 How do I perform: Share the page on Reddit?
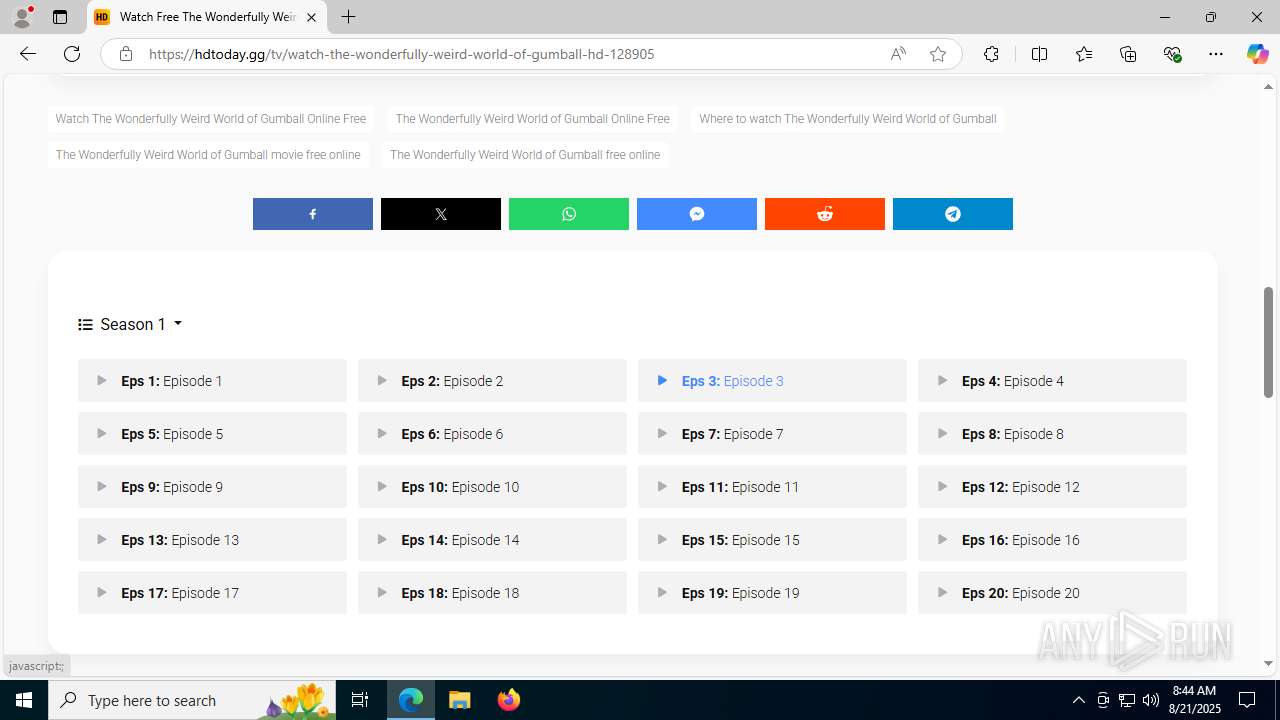825,214
